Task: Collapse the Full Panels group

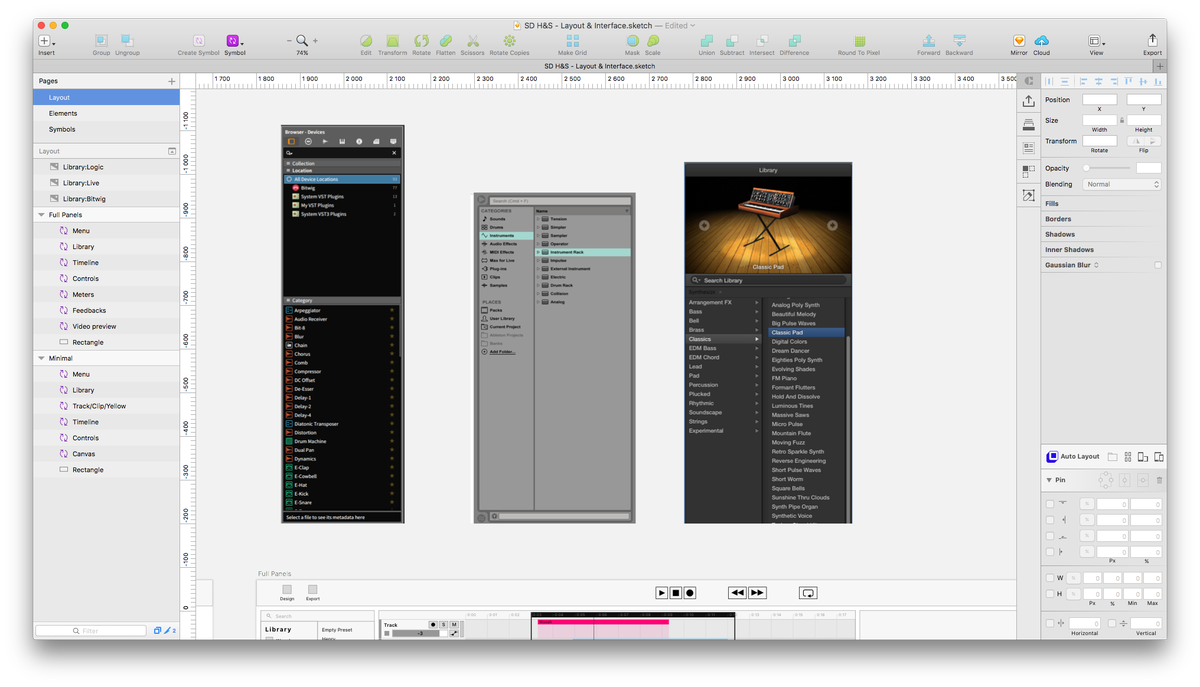Action: tap(42, 215)
